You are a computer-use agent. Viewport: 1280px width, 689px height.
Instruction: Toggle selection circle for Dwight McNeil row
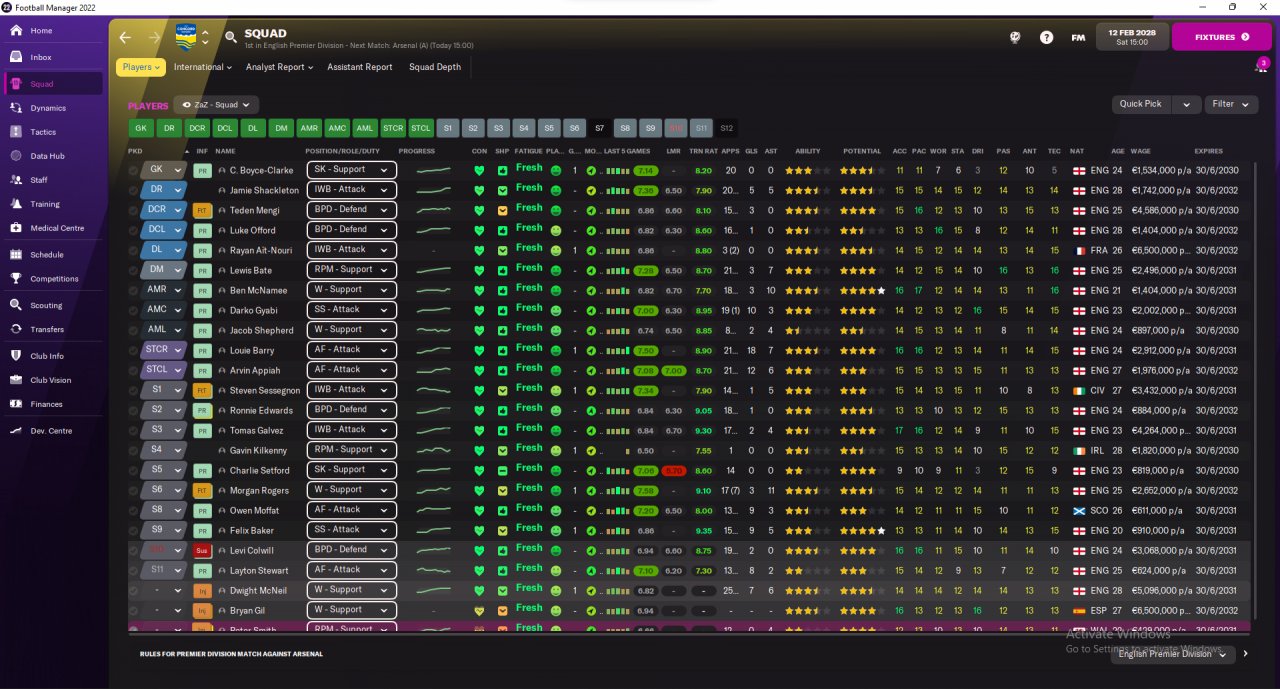click(x=134, y=590)
